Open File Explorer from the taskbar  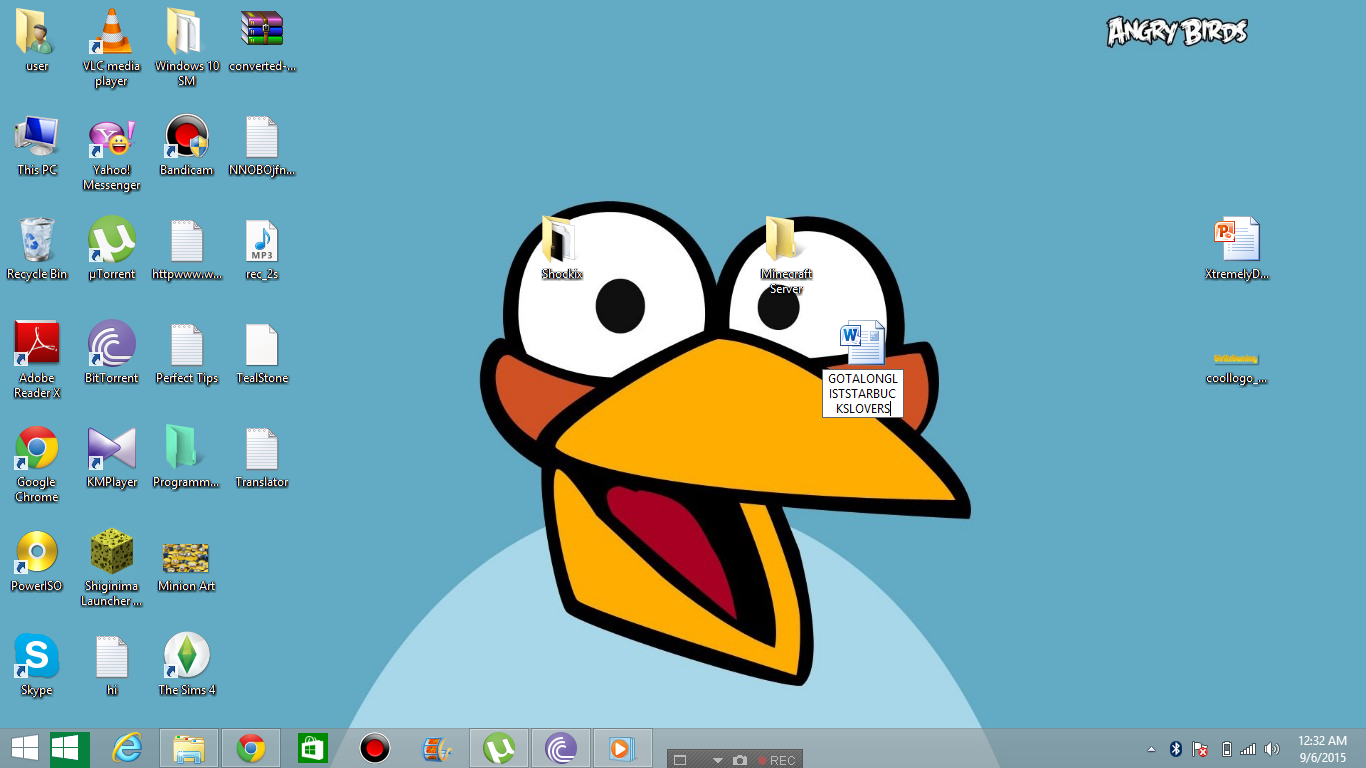pyautogui.click(x=189, y=748)
